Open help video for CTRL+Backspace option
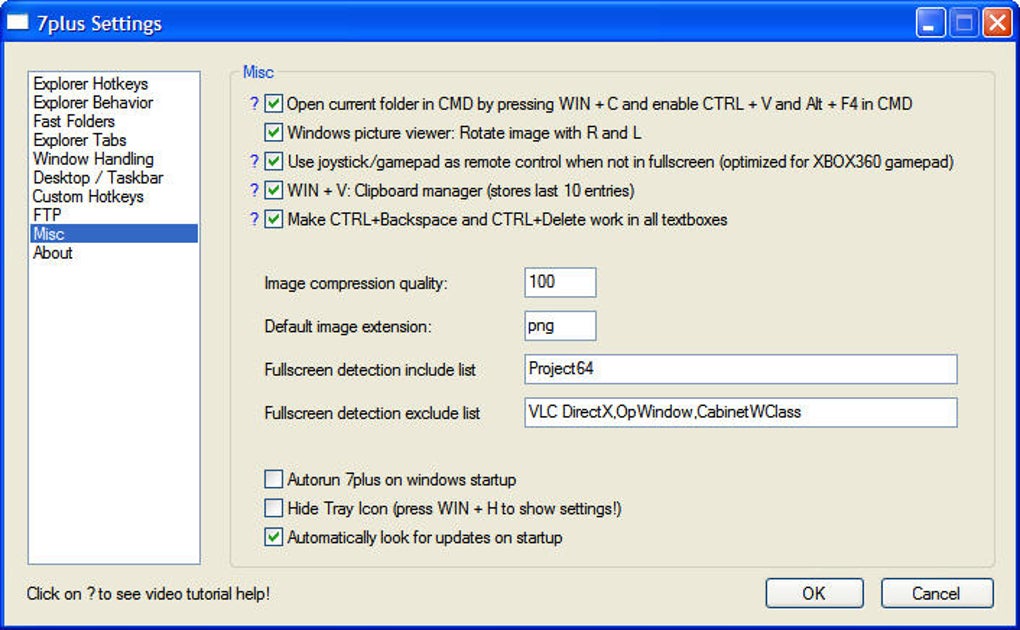 [x=254, y=219]
